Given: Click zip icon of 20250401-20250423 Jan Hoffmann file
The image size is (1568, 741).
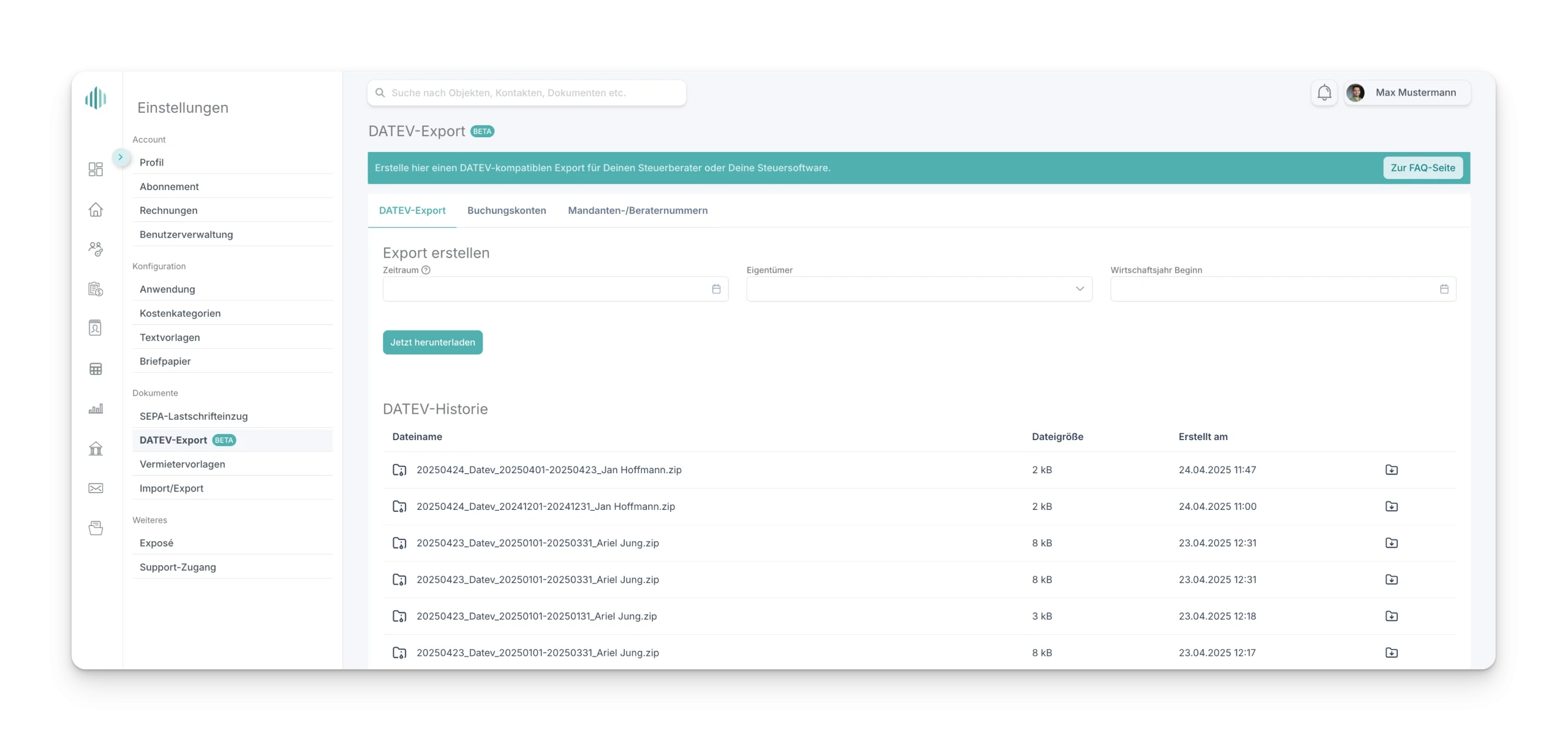Looking at the screenshot, I should [399, 469].
